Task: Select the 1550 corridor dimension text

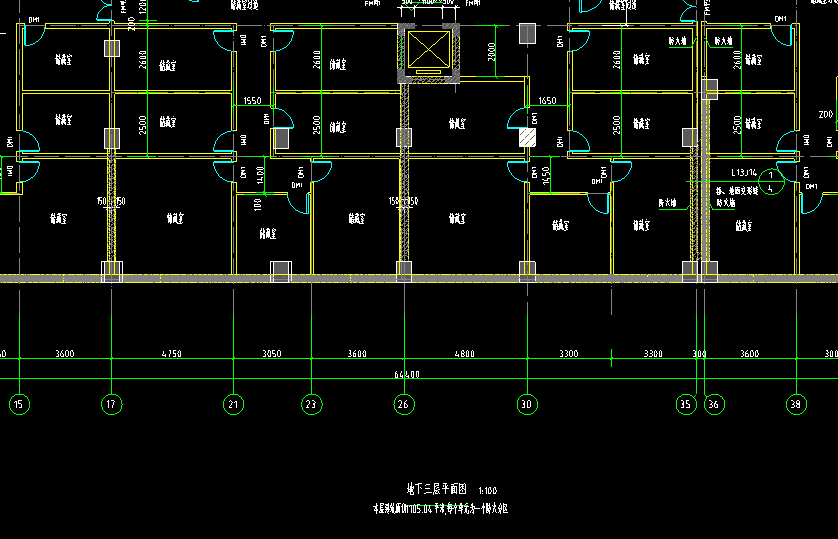Action: (252, 101)
